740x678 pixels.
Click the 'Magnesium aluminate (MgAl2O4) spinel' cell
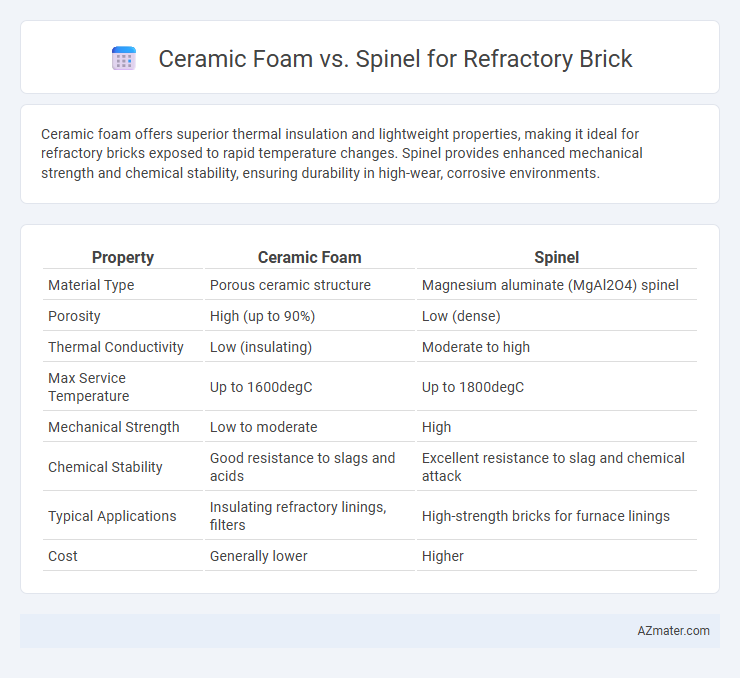click(550, 285)
